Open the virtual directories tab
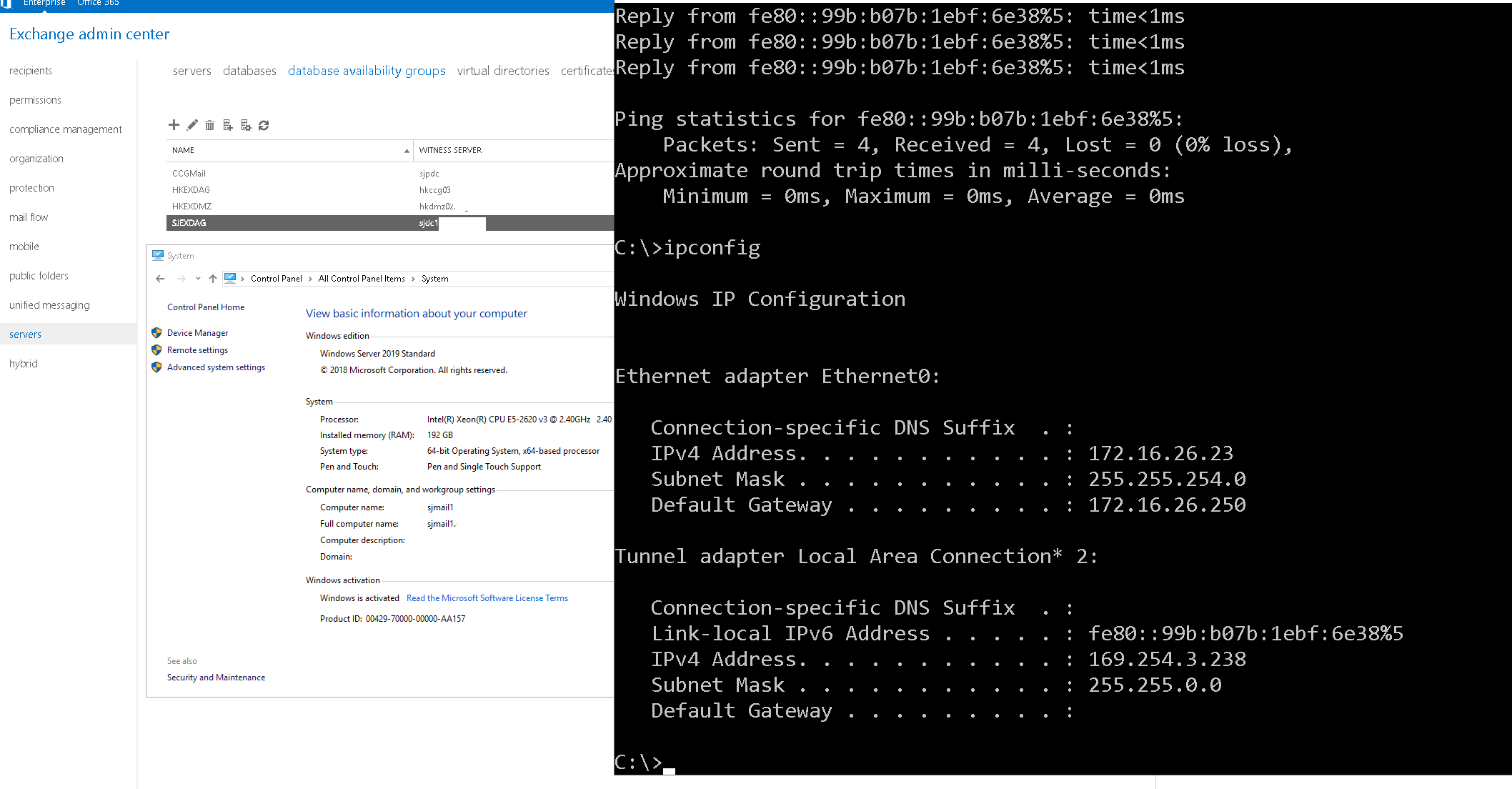Viewport: 1512px width, 789px height. pos(503,71)
